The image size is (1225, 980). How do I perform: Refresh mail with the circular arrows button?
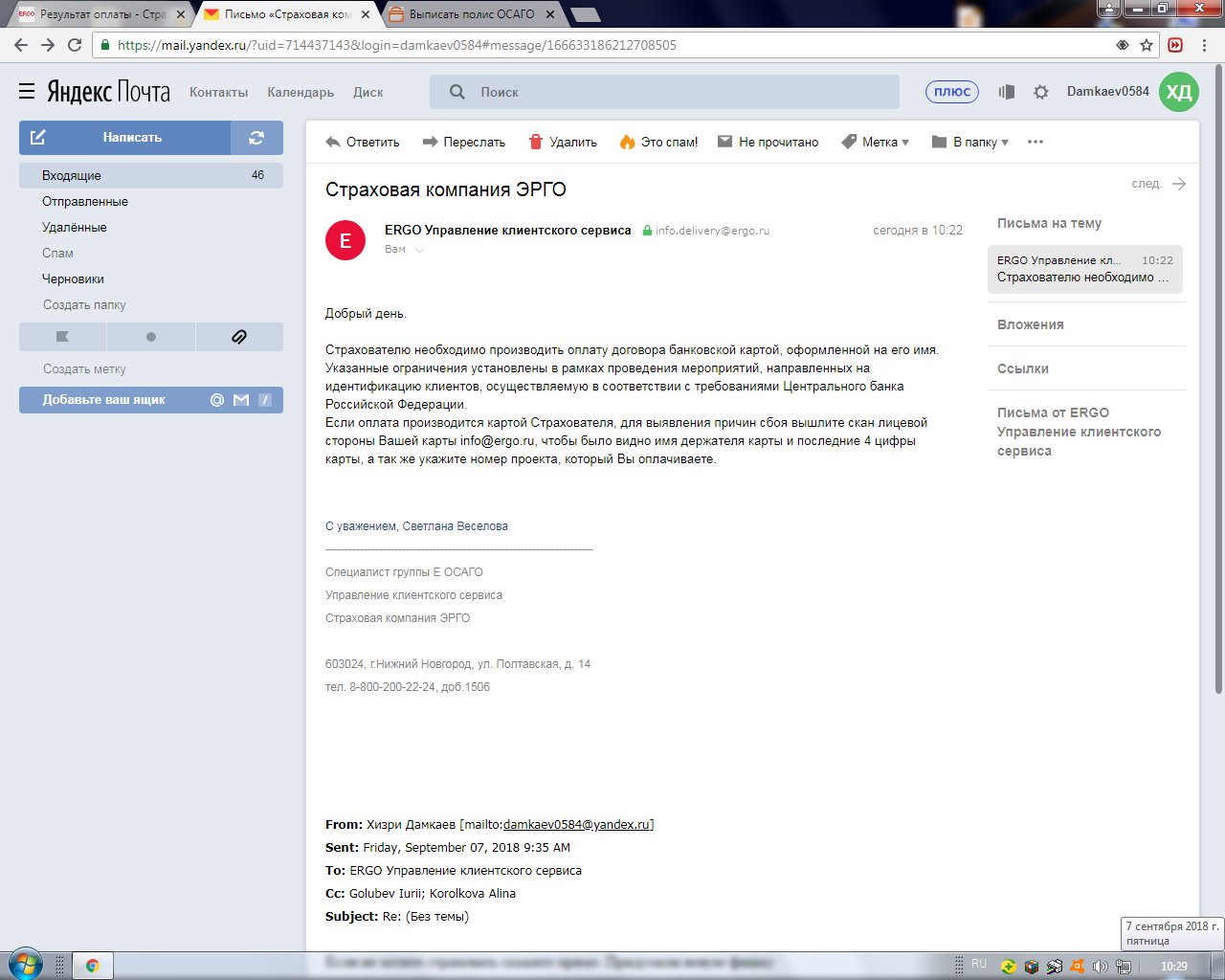click(x=256, y=138)
